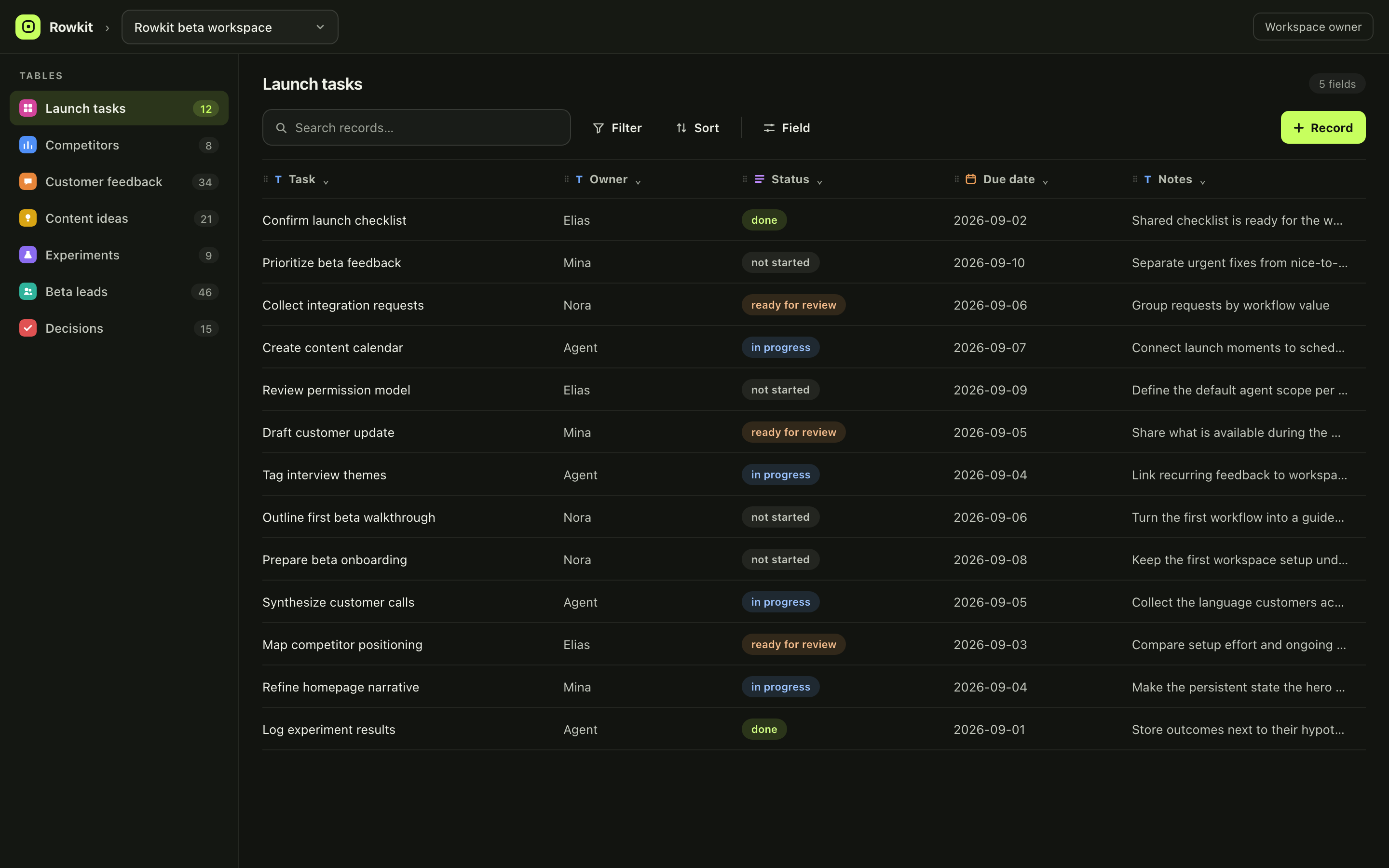The width and height of the screenshot is (1389, 868).
Task: Select the Prepare beta onboarding task cell
Action: [335, 560]
